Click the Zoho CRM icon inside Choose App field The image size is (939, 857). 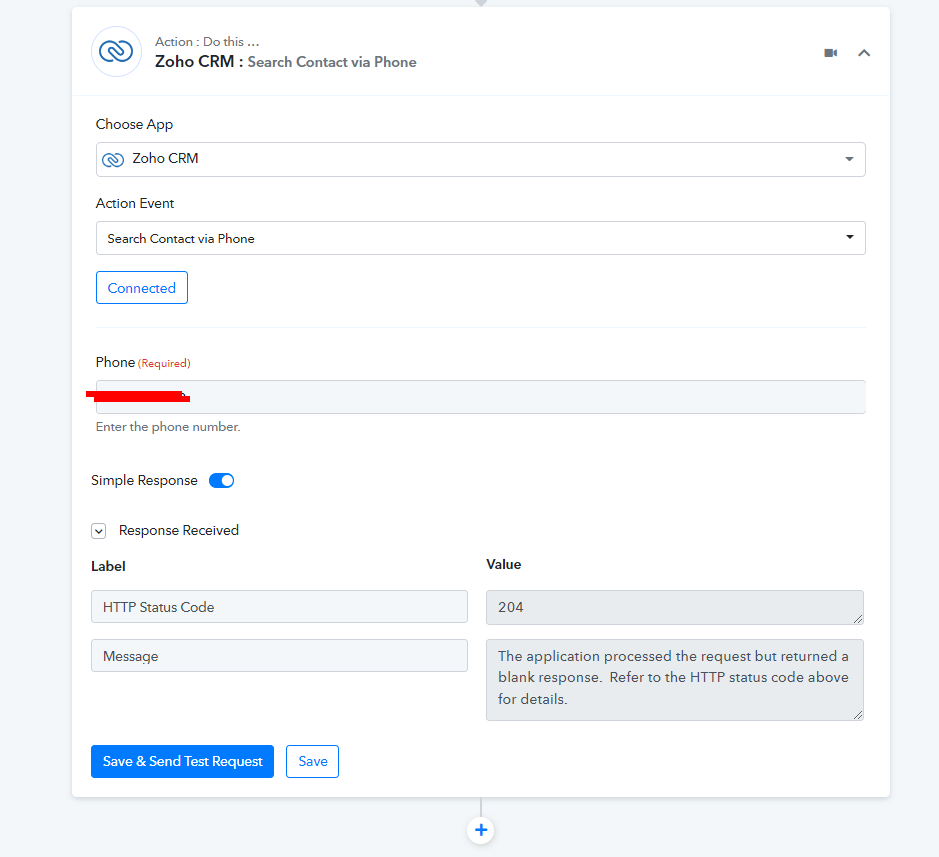pos(113,159)
